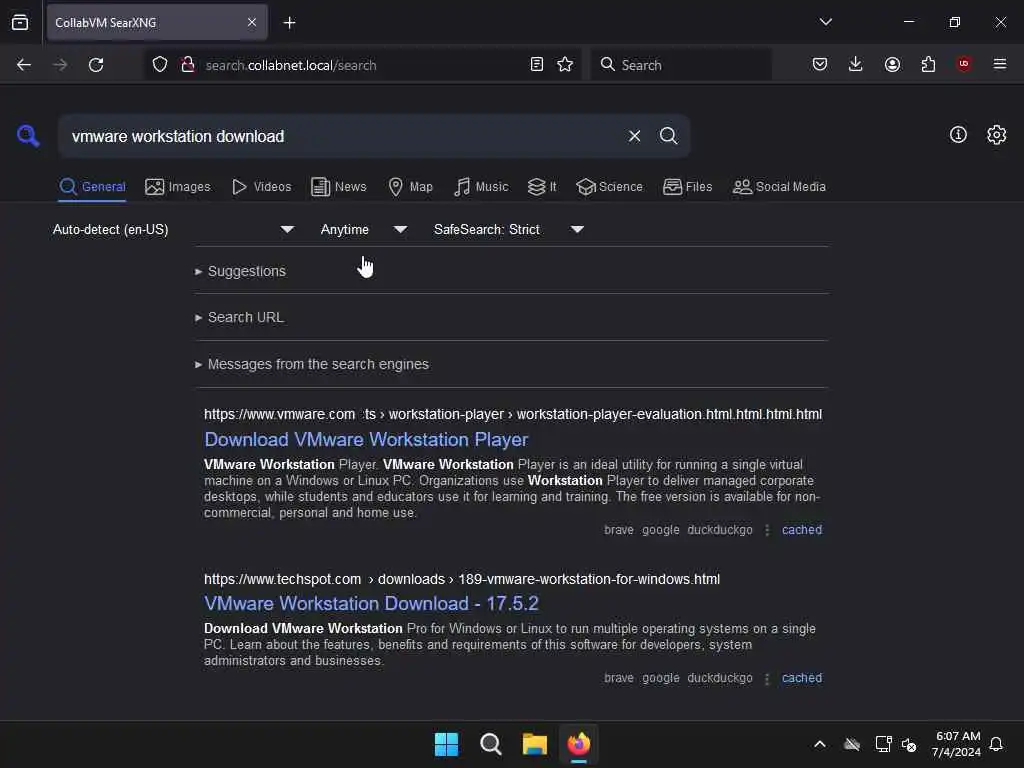The height and width of the screenshot is (768, 1024).
Task: Switch to the Music category tab
Action: (481, 187)
